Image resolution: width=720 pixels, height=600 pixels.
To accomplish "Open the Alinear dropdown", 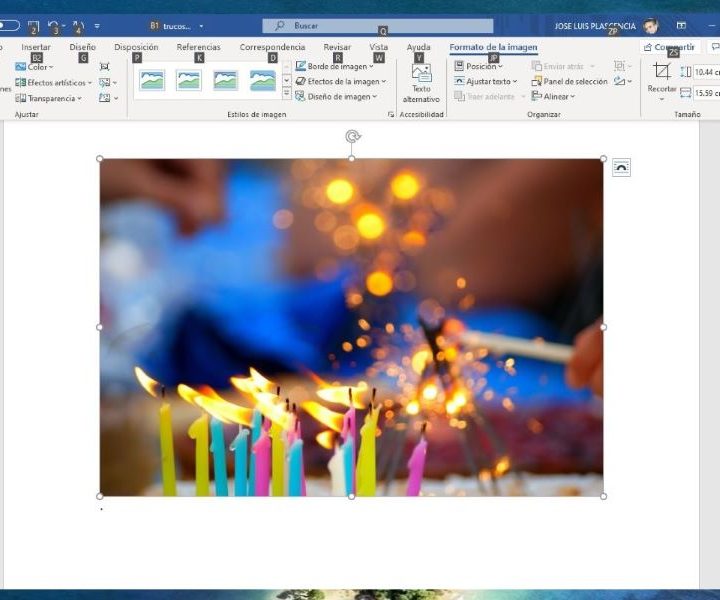I will (553, 96).
